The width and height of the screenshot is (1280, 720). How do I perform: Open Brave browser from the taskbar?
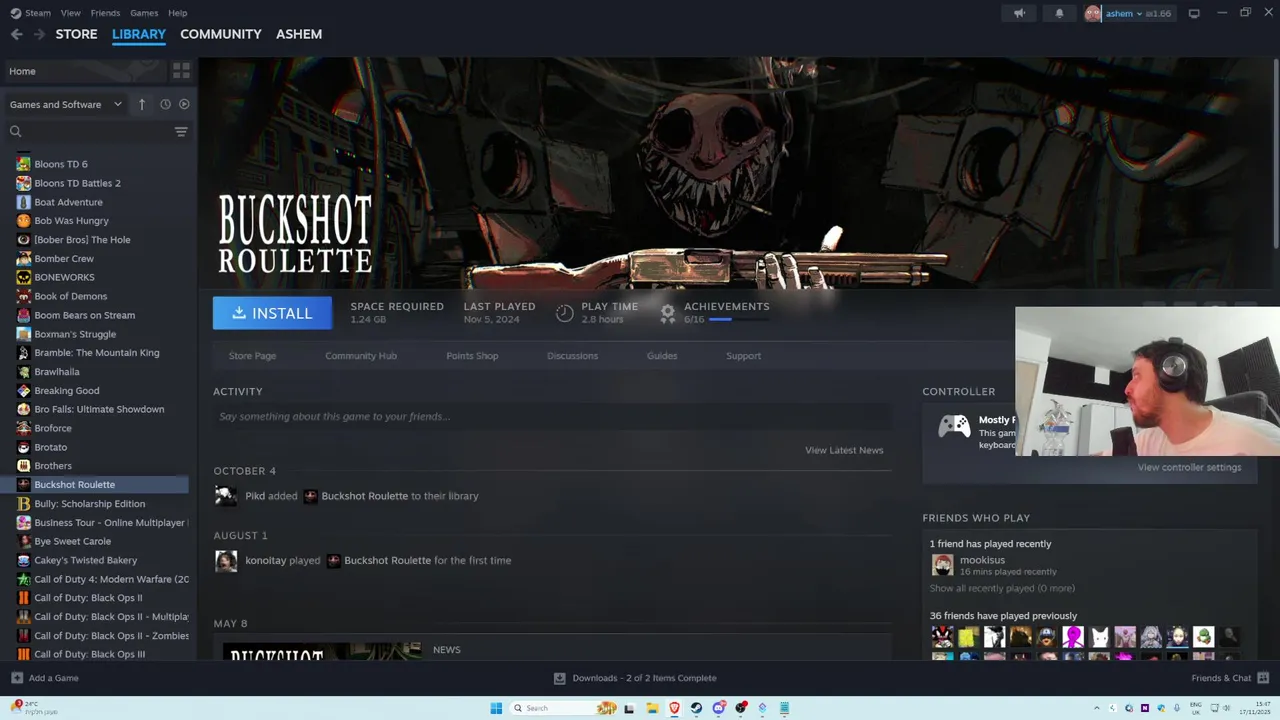point(674,708)
